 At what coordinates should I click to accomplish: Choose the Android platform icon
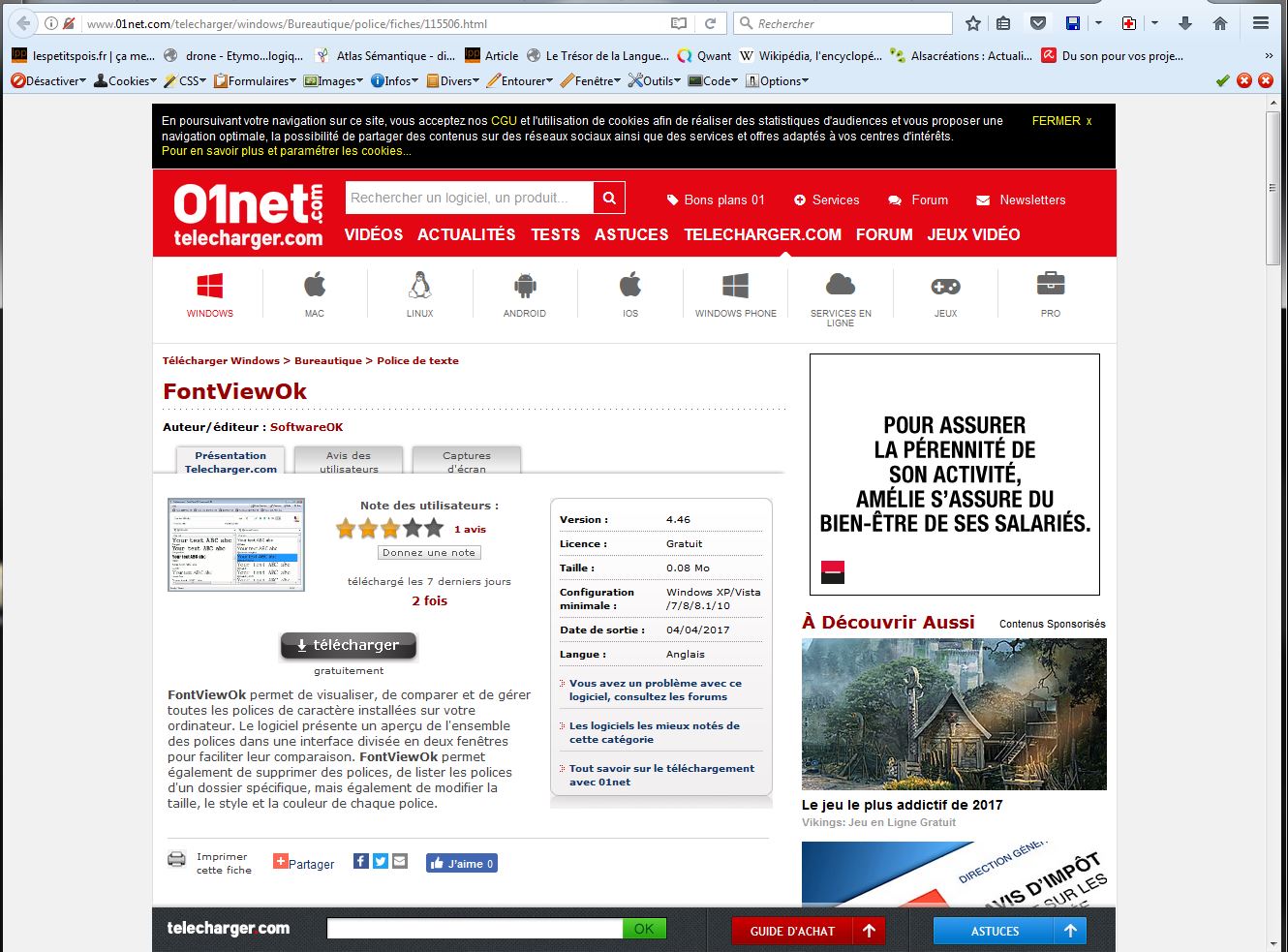pos(525,286)
